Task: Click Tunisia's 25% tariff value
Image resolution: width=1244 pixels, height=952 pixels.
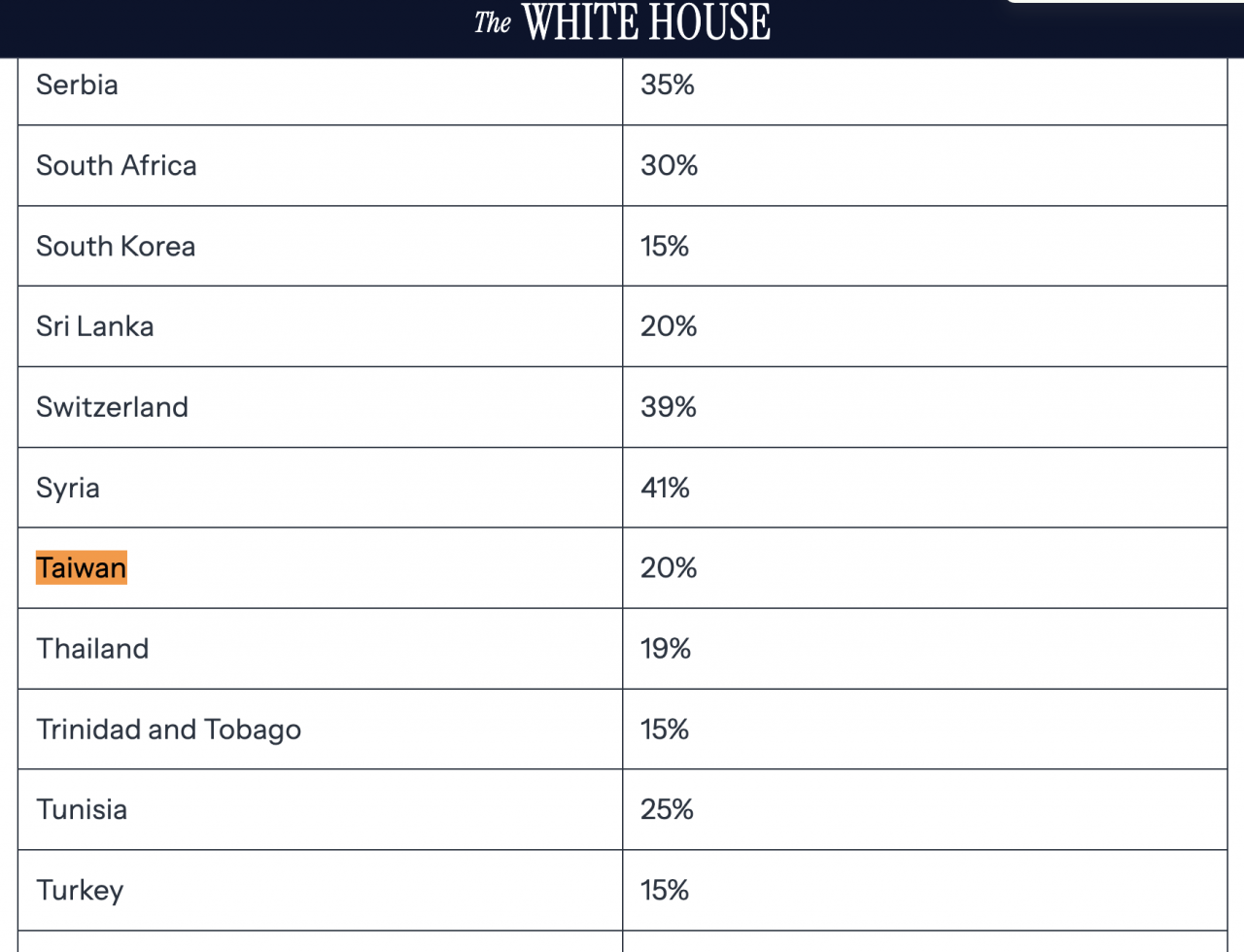Action: 668,810
